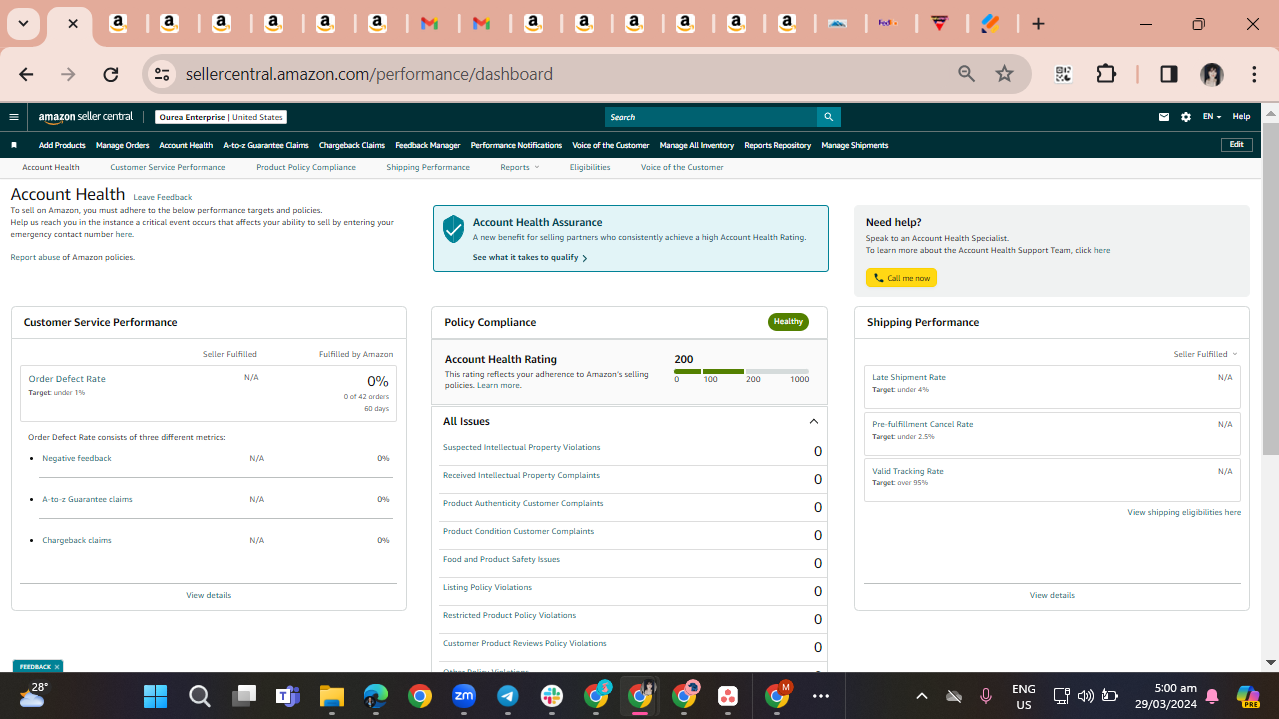Click the Edit bookmarks button

click(1237, 145)
